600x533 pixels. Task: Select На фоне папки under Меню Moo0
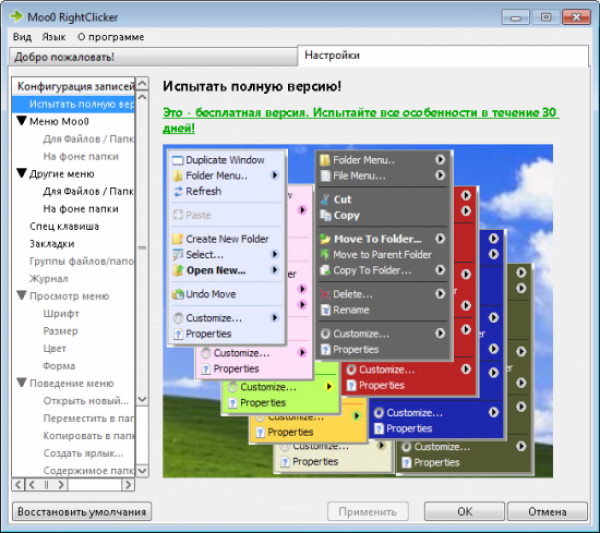click(x=81, y=156)
